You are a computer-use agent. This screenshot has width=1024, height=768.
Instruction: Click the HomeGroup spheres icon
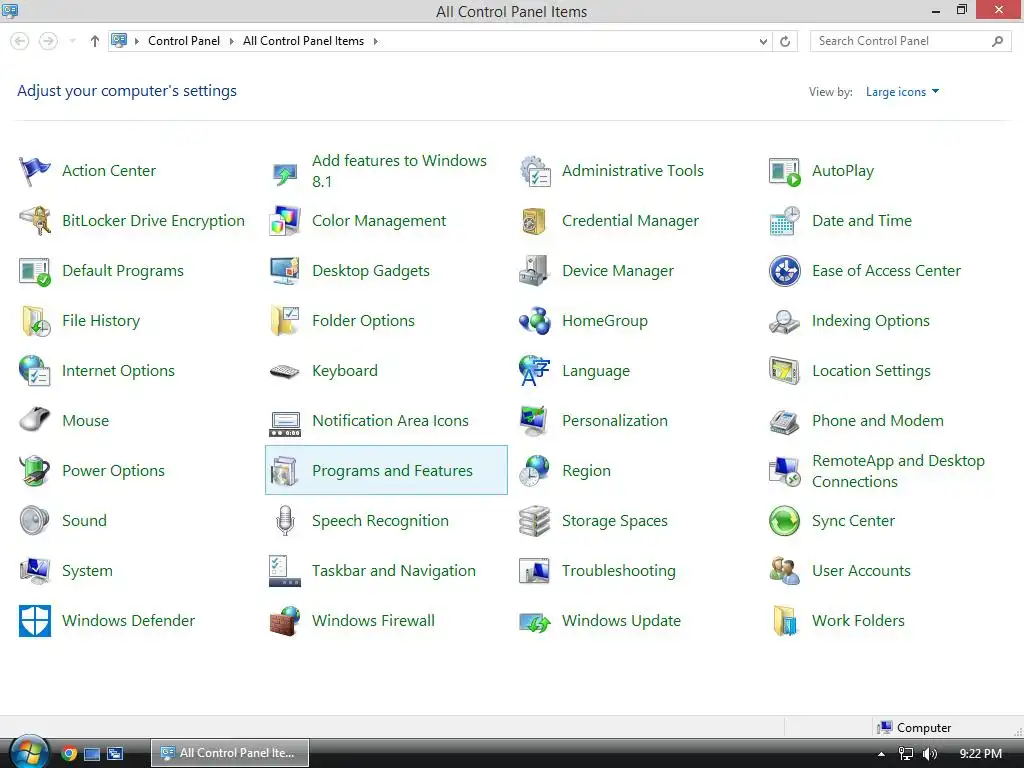[535, 321]
